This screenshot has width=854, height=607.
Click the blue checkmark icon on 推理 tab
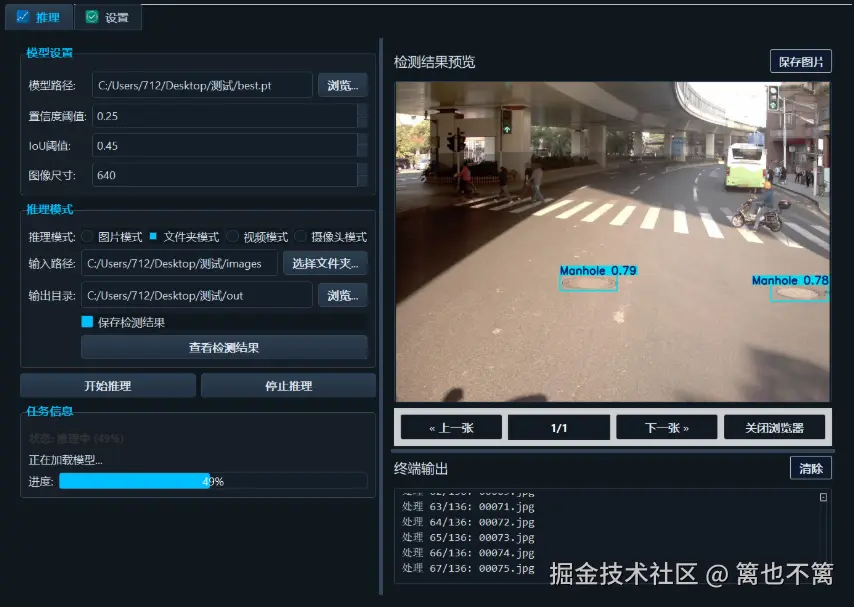point(24,17)
